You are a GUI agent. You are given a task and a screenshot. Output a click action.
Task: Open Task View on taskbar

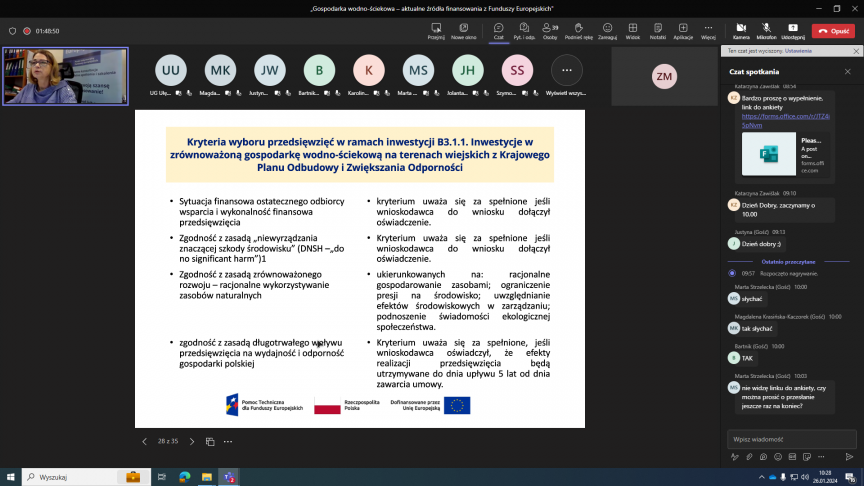[161, 477]
